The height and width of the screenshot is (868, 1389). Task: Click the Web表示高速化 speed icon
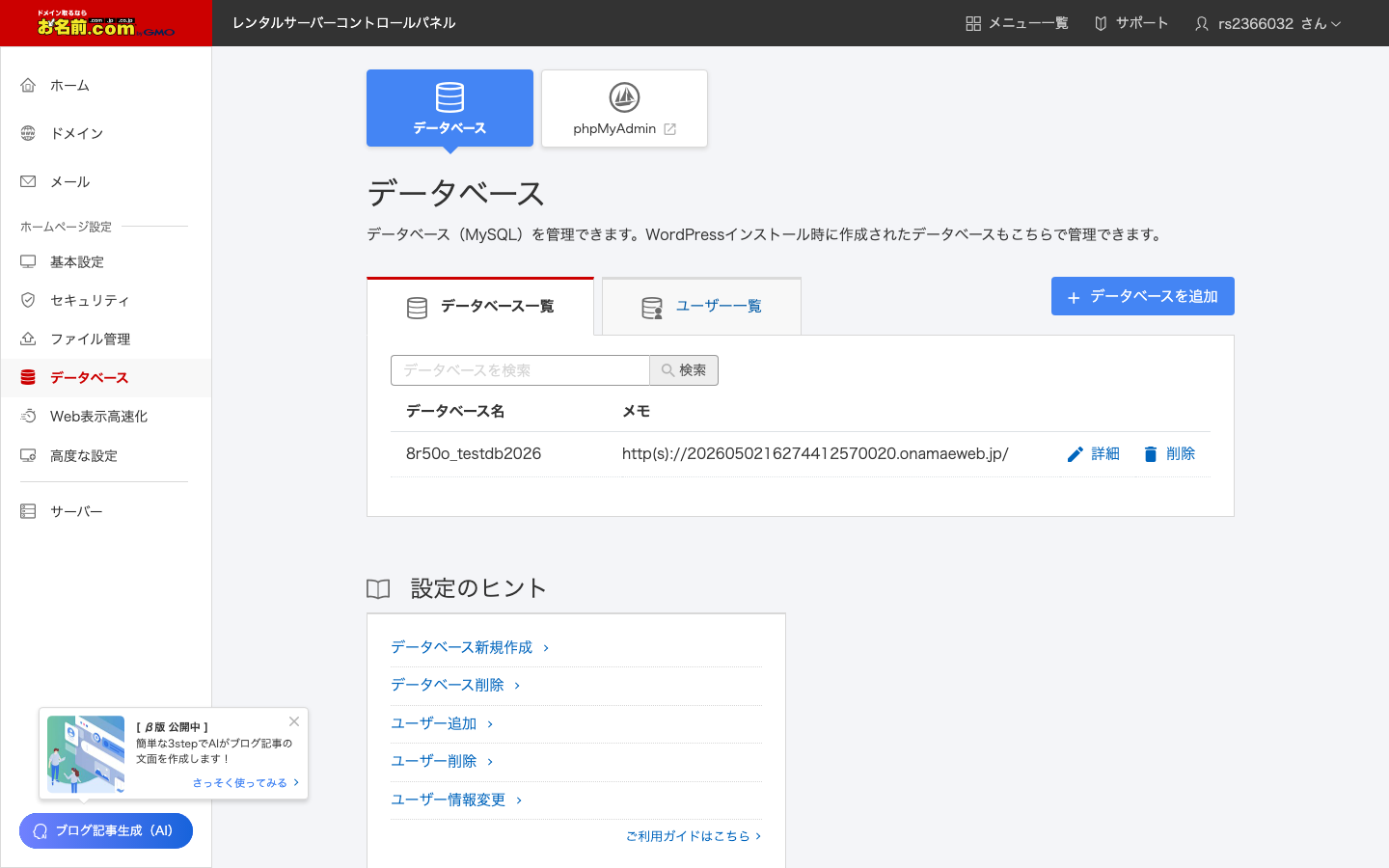(x=28, y=416)
